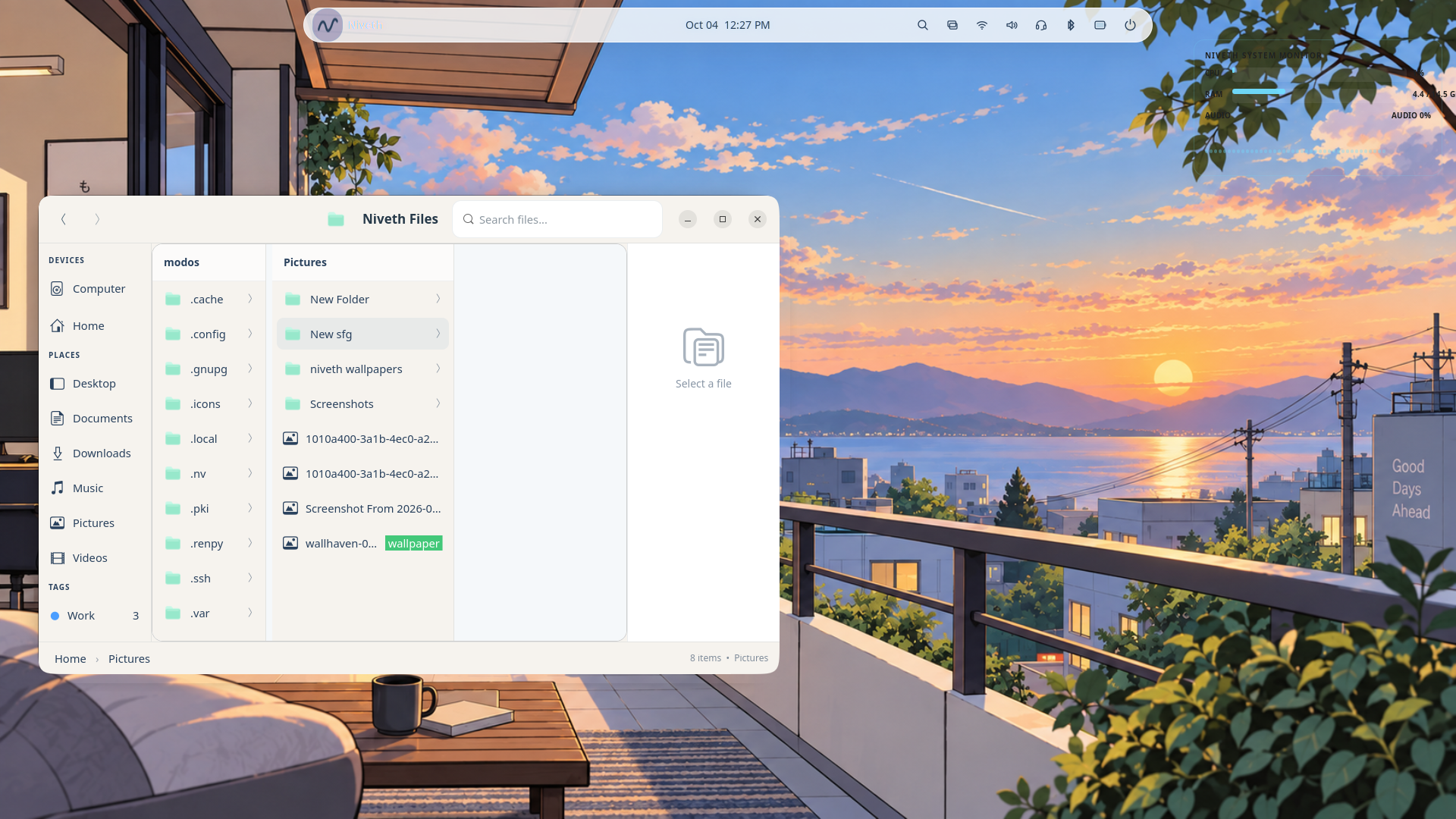
Task: Open Videos in the Places sidebar
Action: [x=95, y=558]
